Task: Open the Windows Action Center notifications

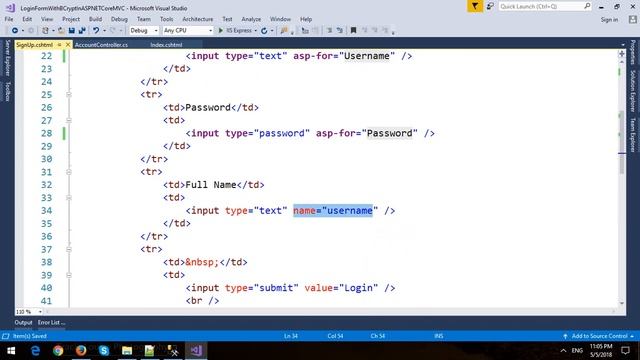Action: coord(625,351)
